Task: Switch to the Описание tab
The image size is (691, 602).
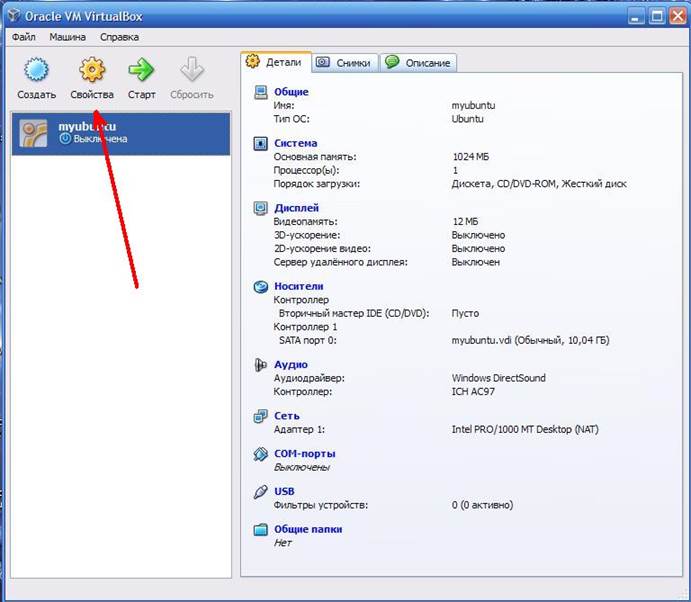Action: tap(418, 63)
